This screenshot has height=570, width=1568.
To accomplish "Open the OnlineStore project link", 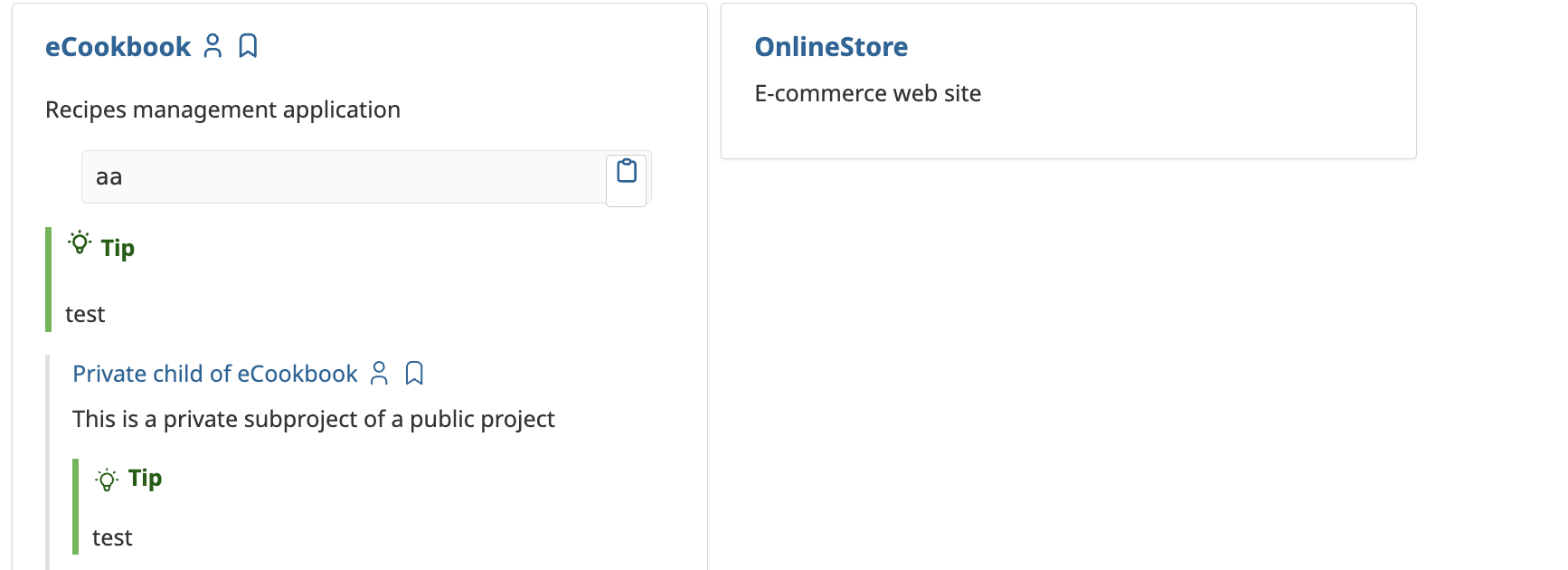I will (831, 47).
